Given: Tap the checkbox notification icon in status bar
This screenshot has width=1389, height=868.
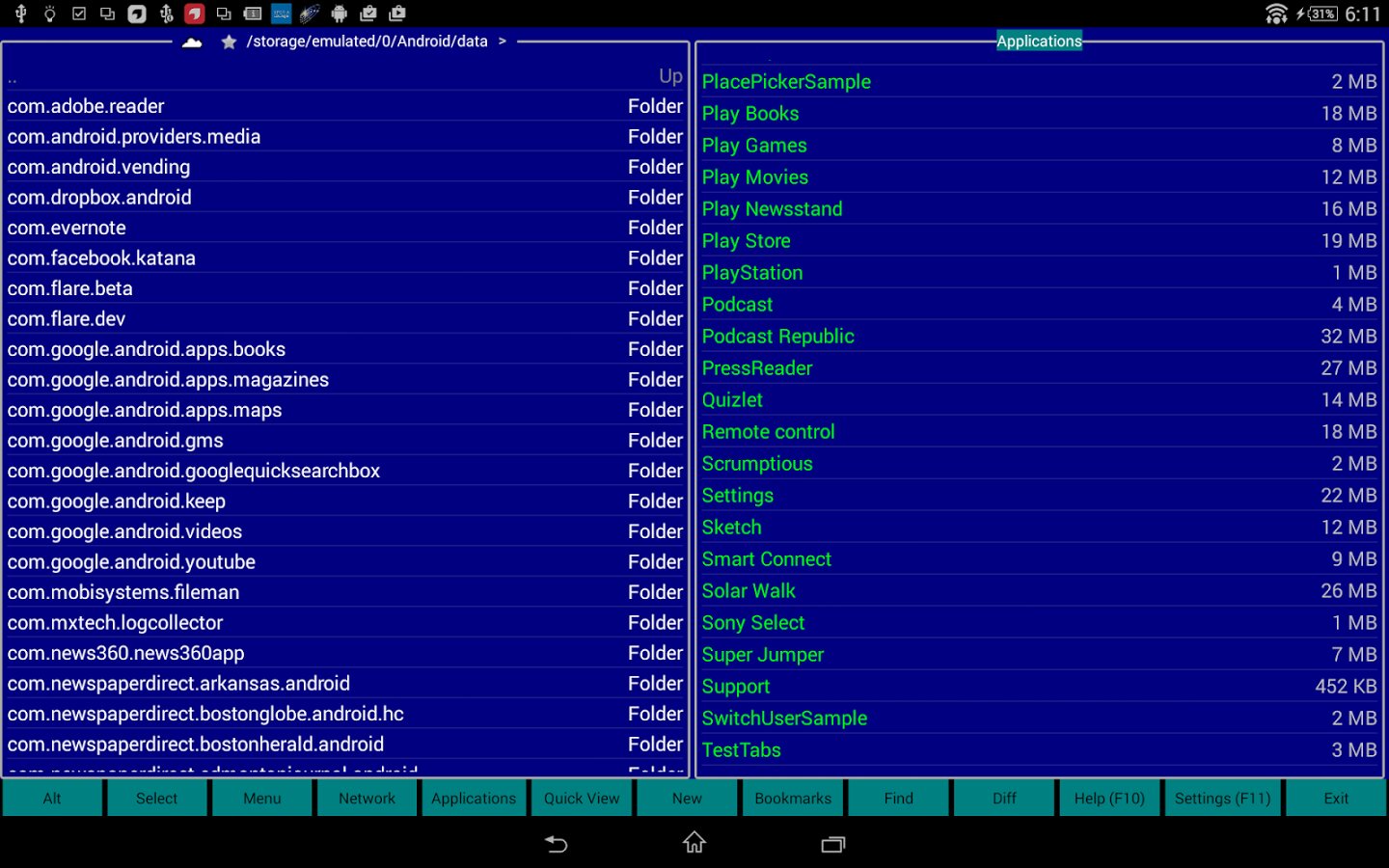Looking at the screenshot, I should [x=79, y=14].
